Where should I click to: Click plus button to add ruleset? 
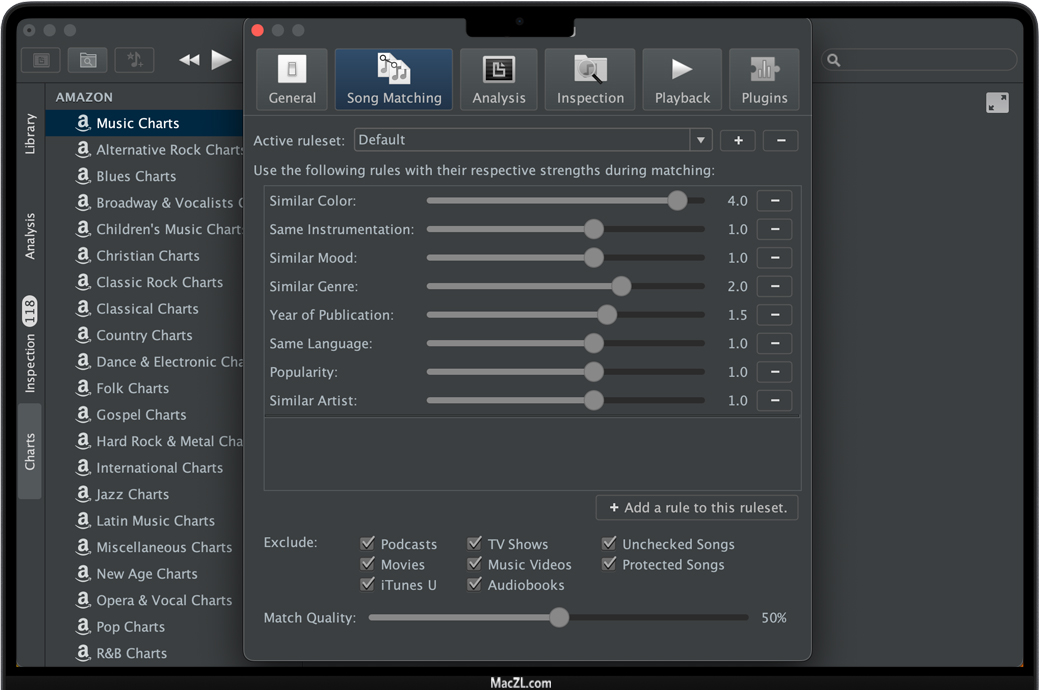(x=738, y=140)
